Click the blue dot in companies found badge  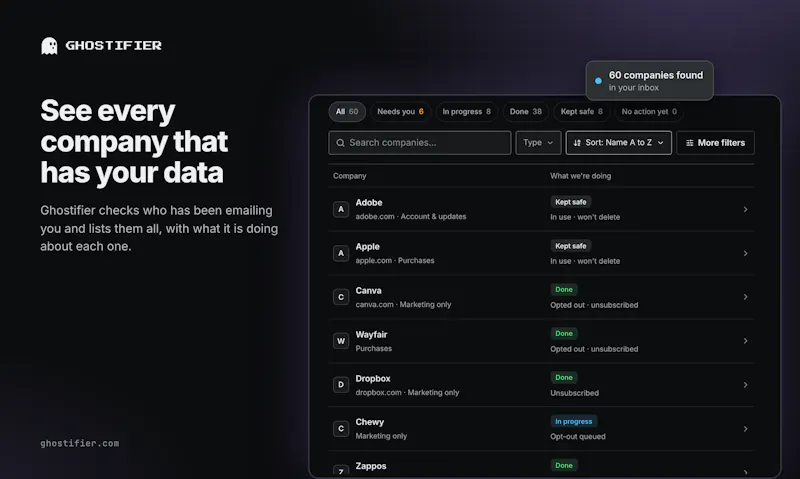coord(598,81)
